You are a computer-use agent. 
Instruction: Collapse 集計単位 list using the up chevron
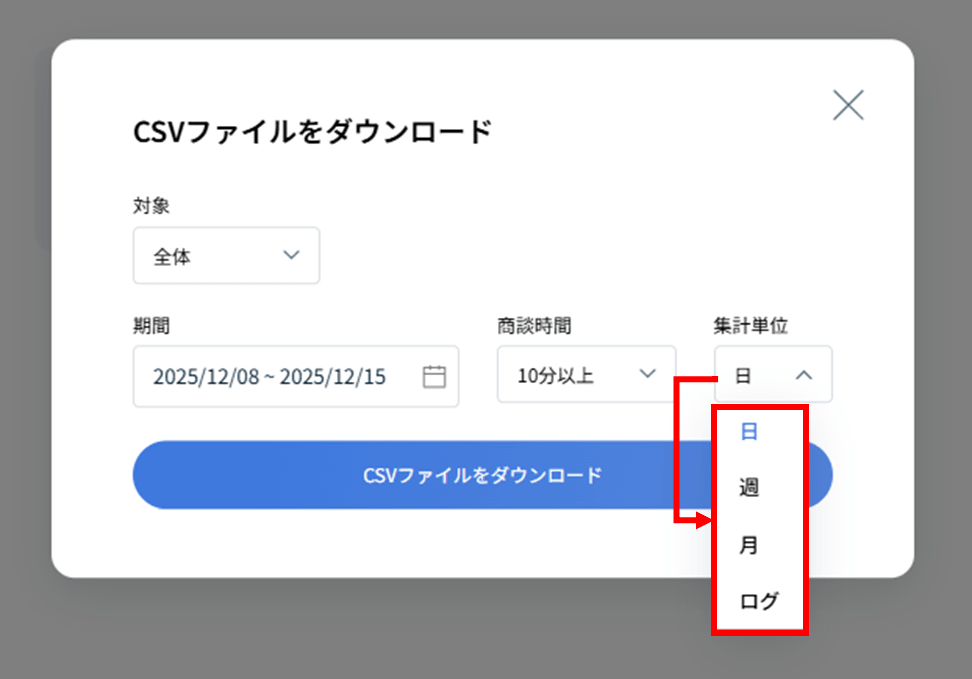click(x=804, y=375)
